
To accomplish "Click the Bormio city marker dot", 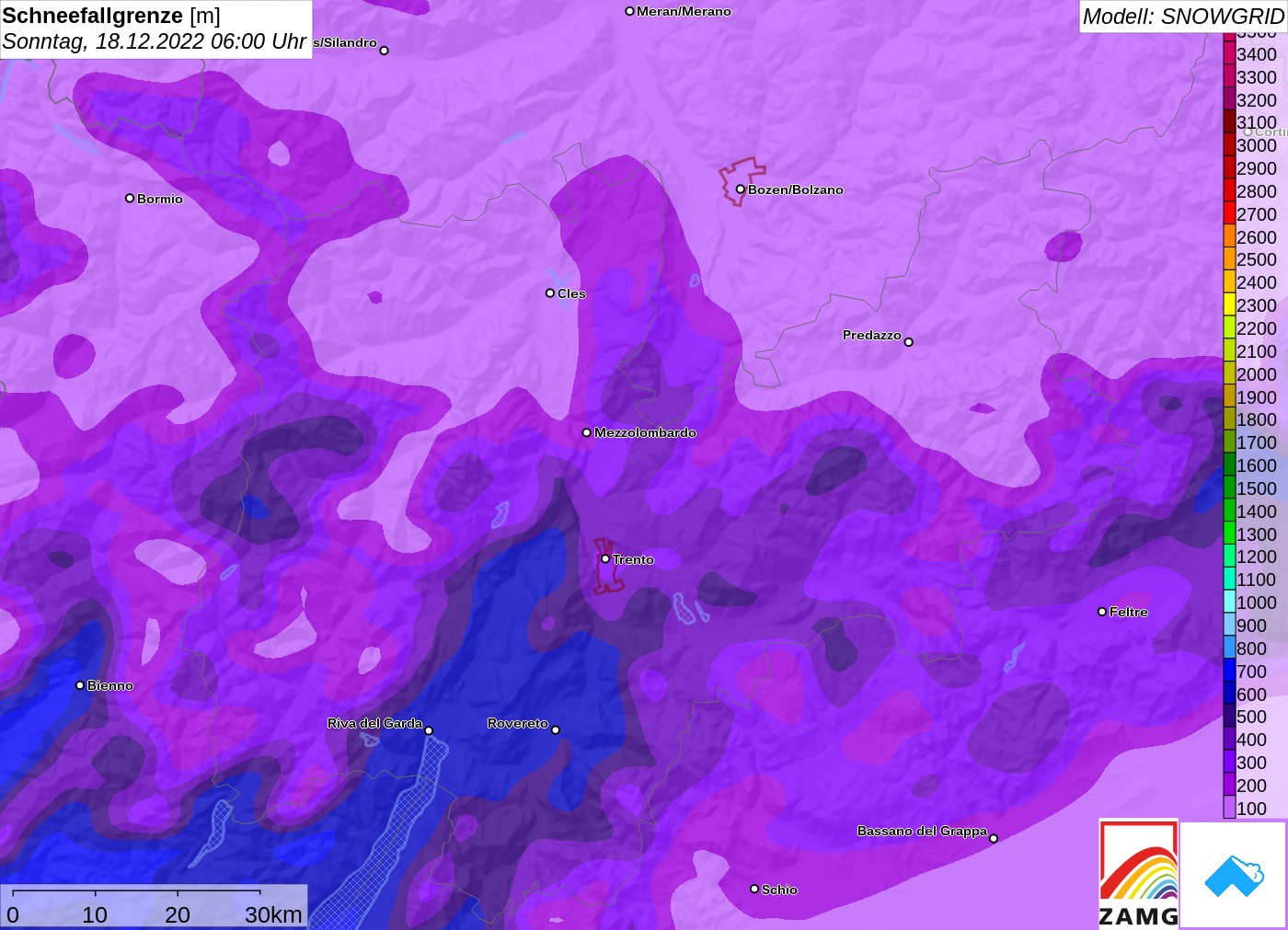I will [x=130, y=199].
